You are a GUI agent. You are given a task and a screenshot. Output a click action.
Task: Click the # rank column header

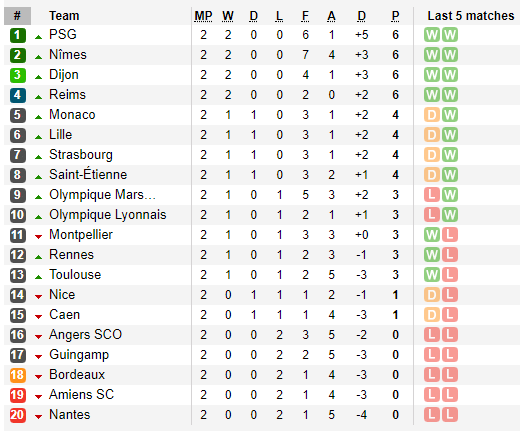(17, 16)
